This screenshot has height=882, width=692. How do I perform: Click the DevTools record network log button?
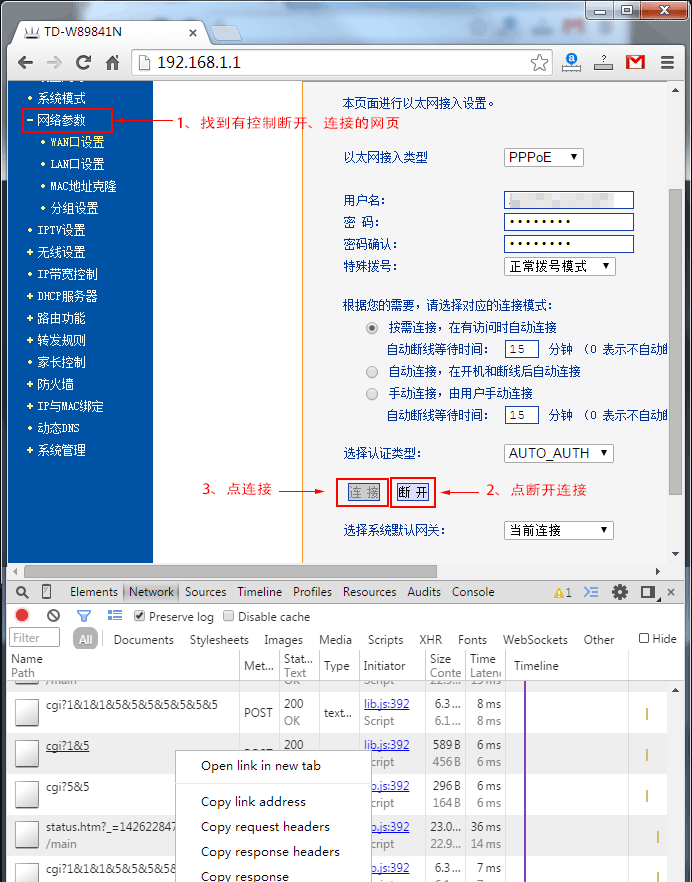pyautogui.click(x=22, y=616)
